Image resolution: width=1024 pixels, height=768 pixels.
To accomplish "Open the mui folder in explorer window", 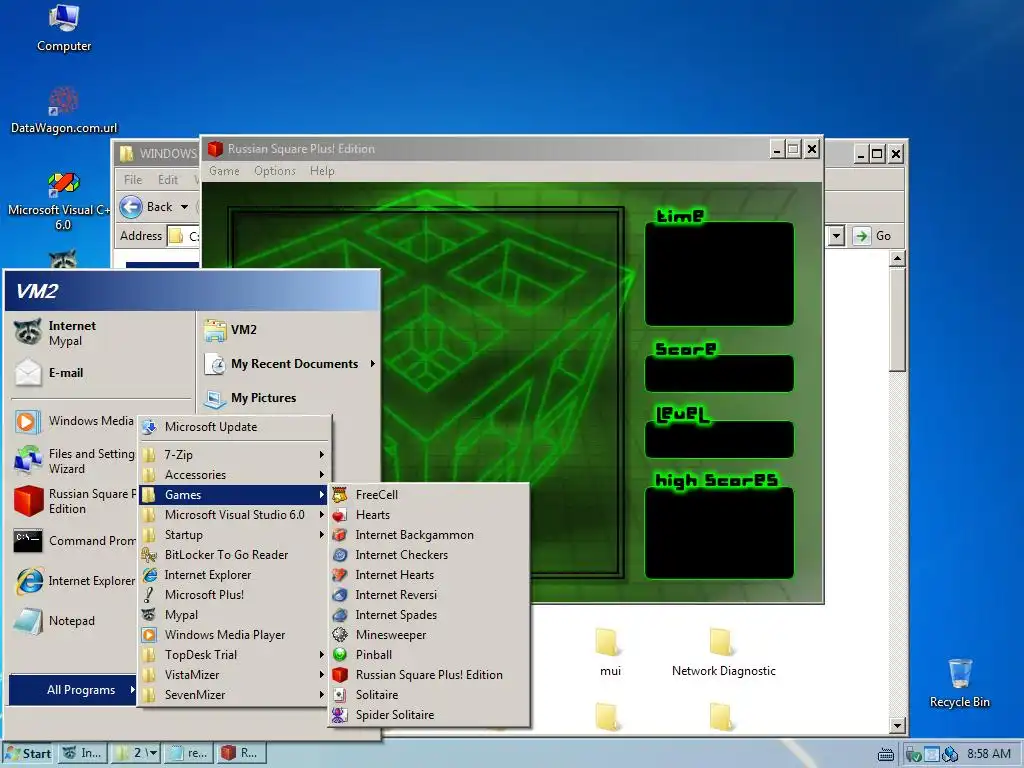I will tap(609, 652).
